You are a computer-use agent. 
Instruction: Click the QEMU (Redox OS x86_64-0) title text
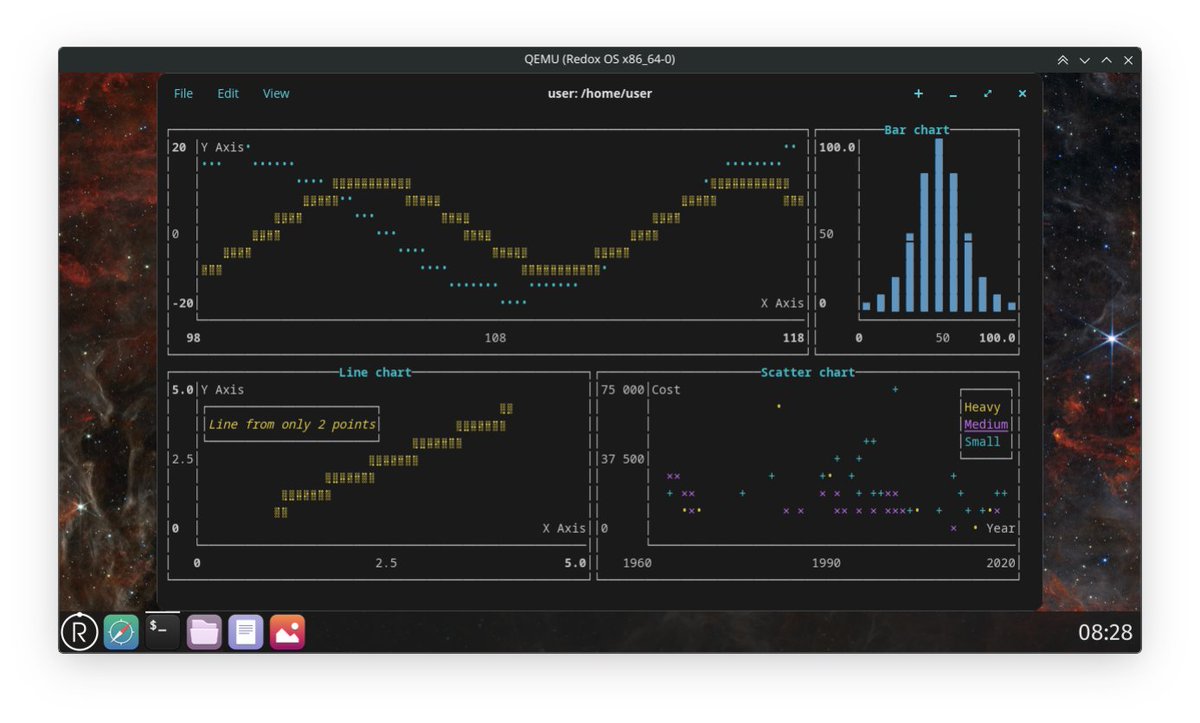click(x=600, y=59)
